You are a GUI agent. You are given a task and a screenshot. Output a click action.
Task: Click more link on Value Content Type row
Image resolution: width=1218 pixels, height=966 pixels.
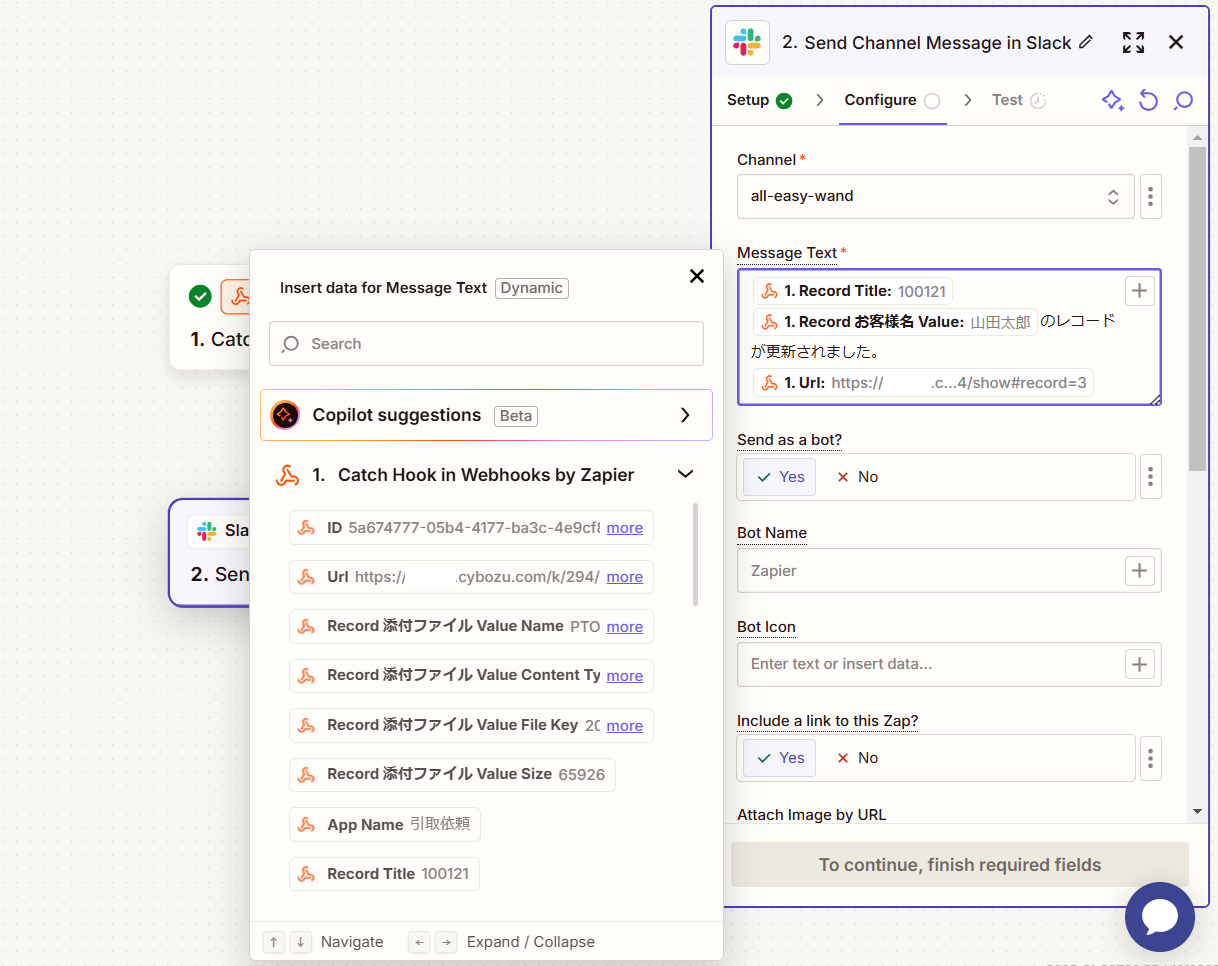click(x=625, y=676)
